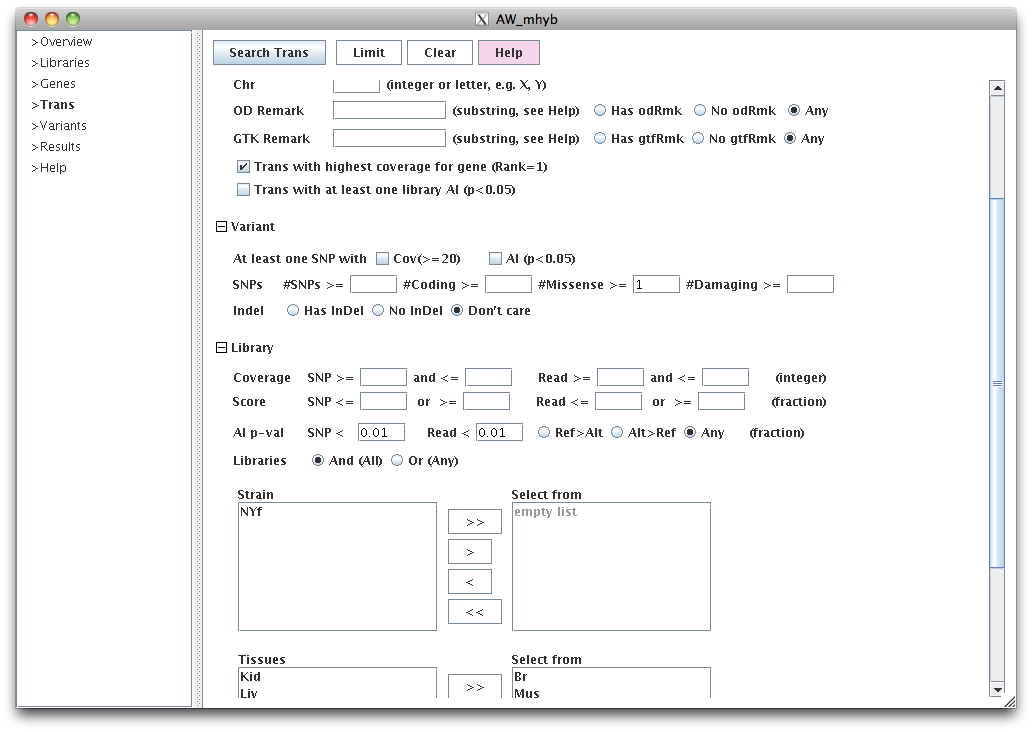The image size is (1032, 732).
Task: Select the Has InDel radio option
Action: coord(293,311)
